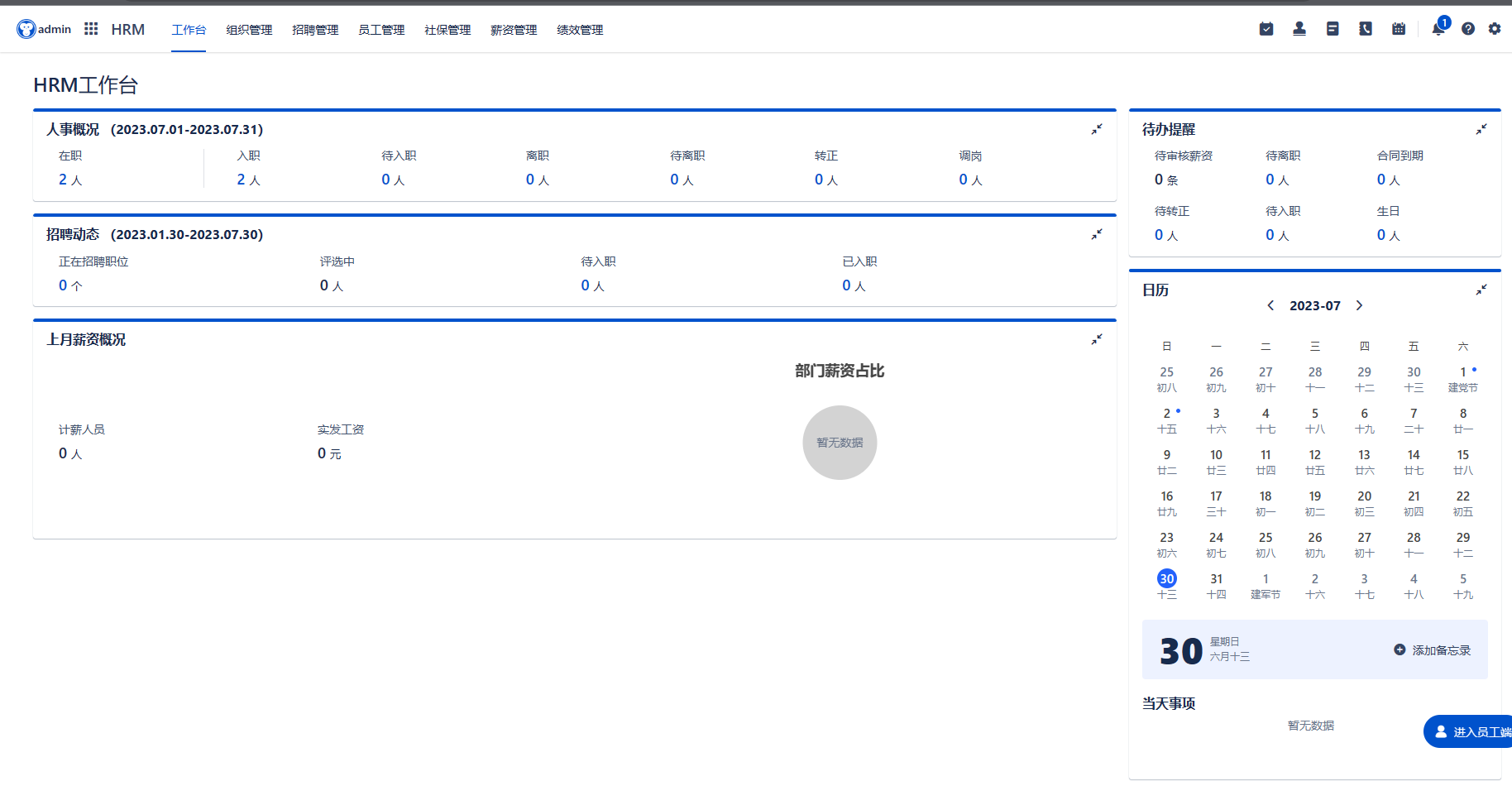Click 待入职 count in 招聘动态
This screenshot has height=786, width=1512.
(x=592, y=285)
